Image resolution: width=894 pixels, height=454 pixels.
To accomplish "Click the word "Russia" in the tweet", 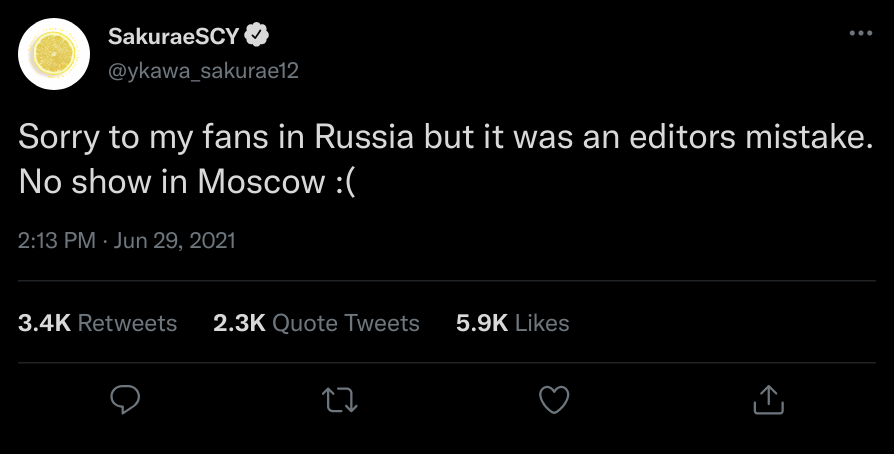I will point(364,137).
